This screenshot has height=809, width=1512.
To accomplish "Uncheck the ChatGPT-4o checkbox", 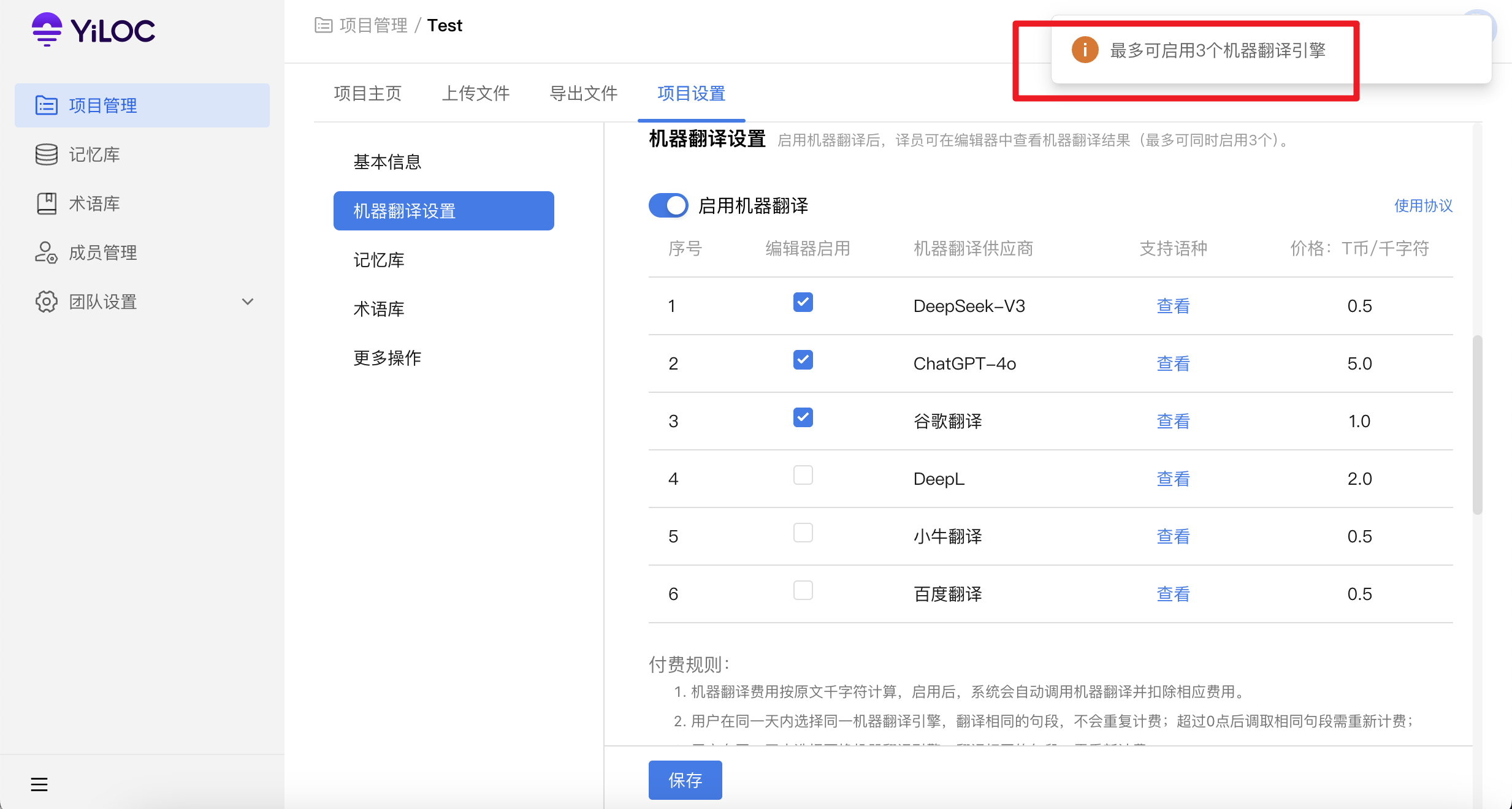I will point(803,360).
